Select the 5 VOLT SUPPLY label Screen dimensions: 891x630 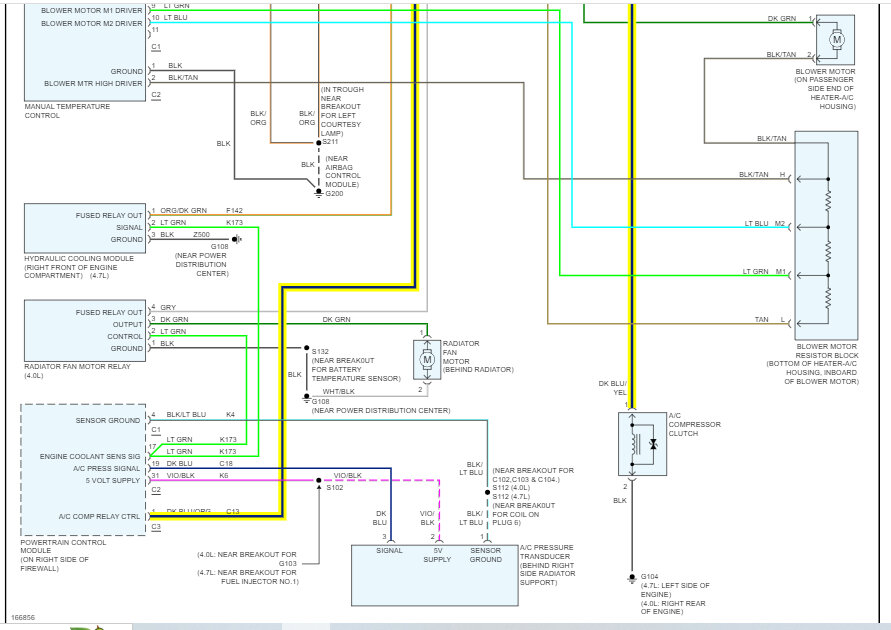[113, 481]
